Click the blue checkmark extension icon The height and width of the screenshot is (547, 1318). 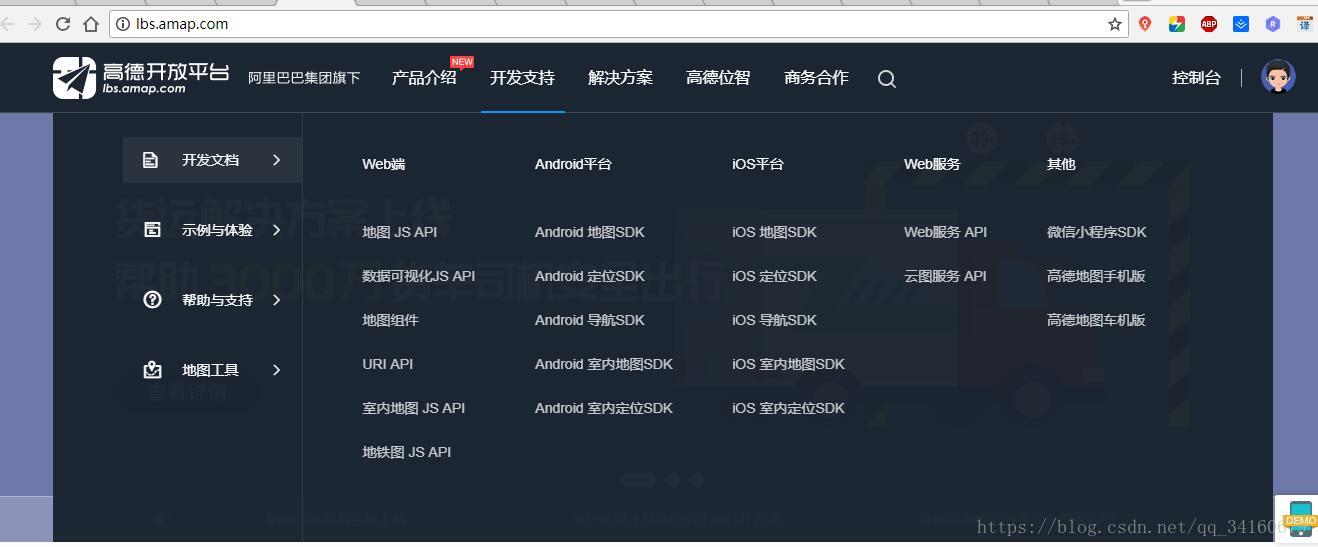click(x=1241, y=24)
